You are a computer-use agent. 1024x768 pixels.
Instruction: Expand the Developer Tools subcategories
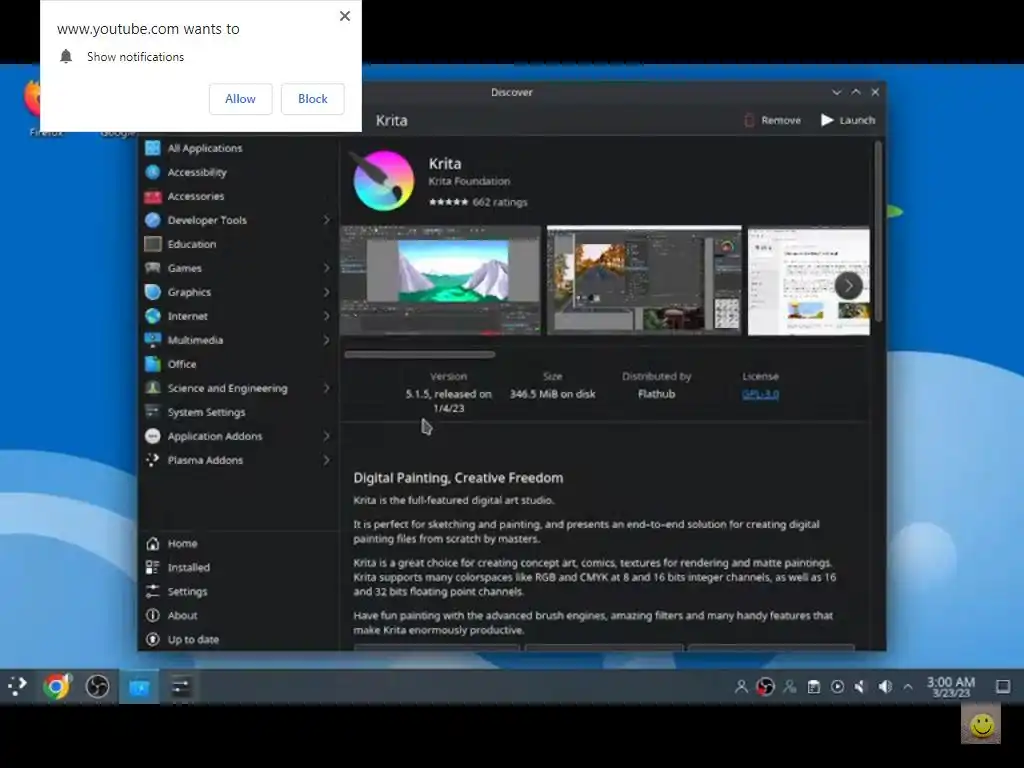327,220
